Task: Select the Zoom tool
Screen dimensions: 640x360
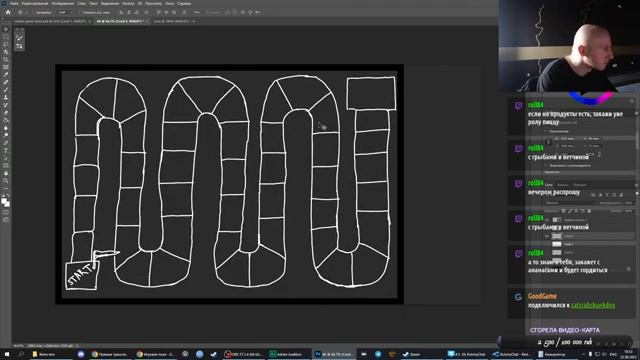Action: click(6, 180)
